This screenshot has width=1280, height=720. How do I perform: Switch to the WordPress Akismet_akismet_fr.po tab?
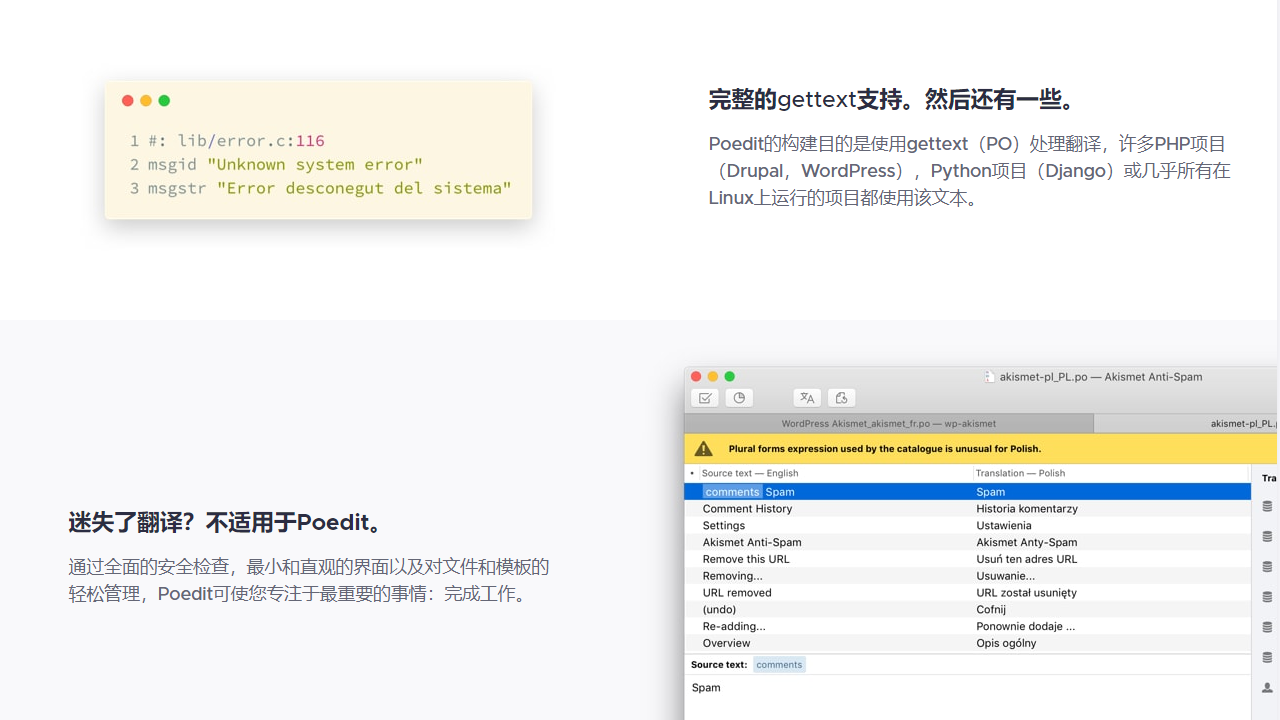[x=888, y=423]
